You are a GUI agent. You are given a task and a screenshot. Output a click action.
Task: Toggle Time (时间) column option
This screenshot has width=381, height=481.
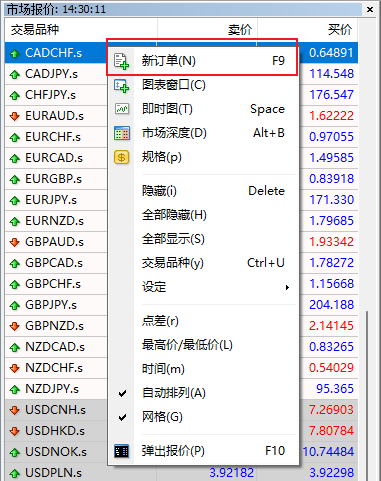click(203, 369)
